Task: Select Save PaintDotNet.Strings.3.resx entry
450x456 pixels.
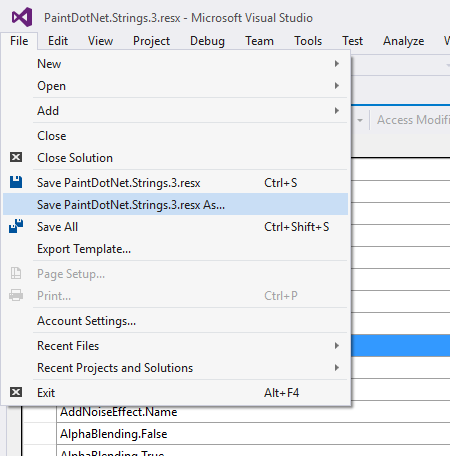Action: point(175,183)
